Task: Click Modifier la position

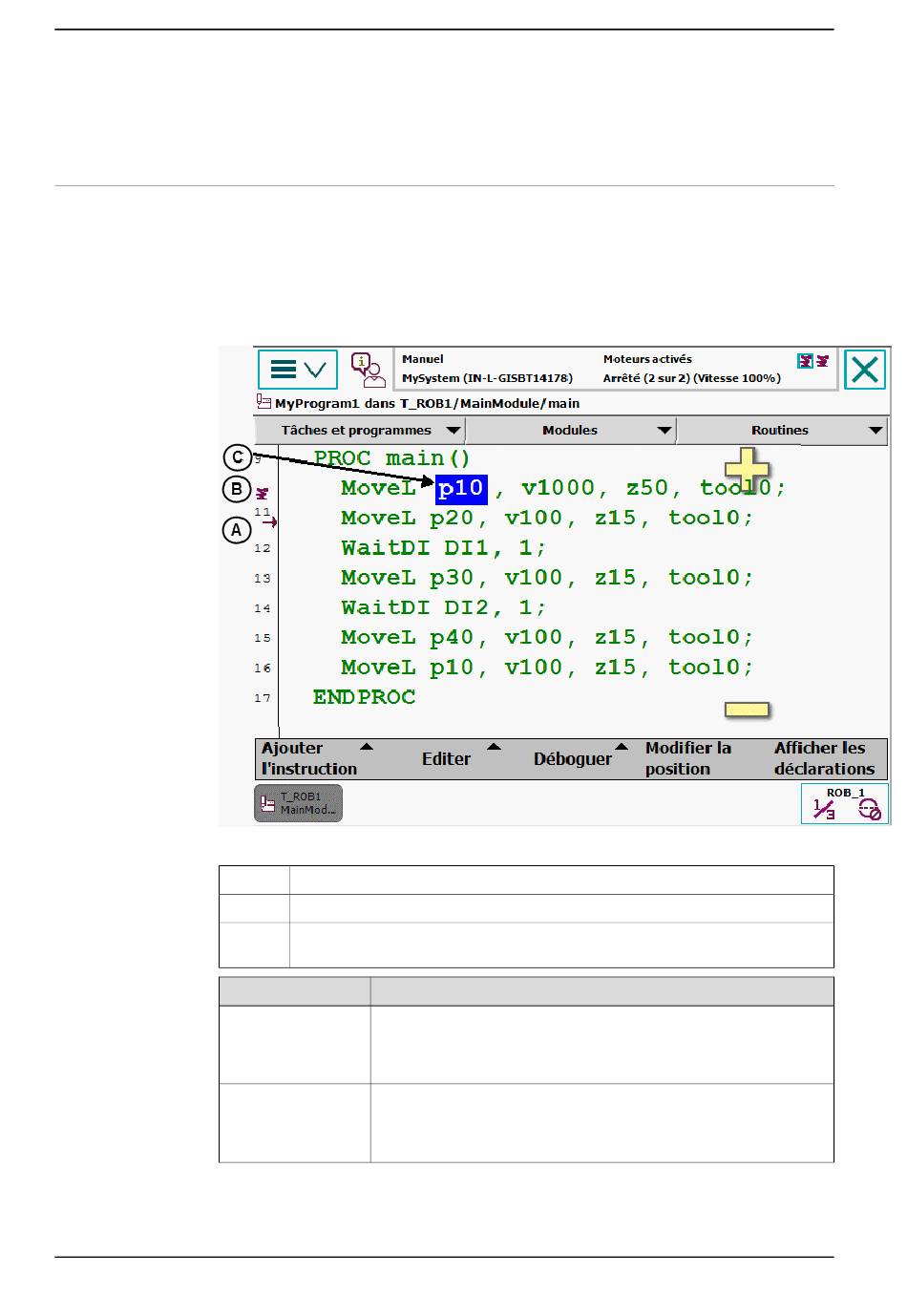Action: pyautogui.click(x=688, y=758)
